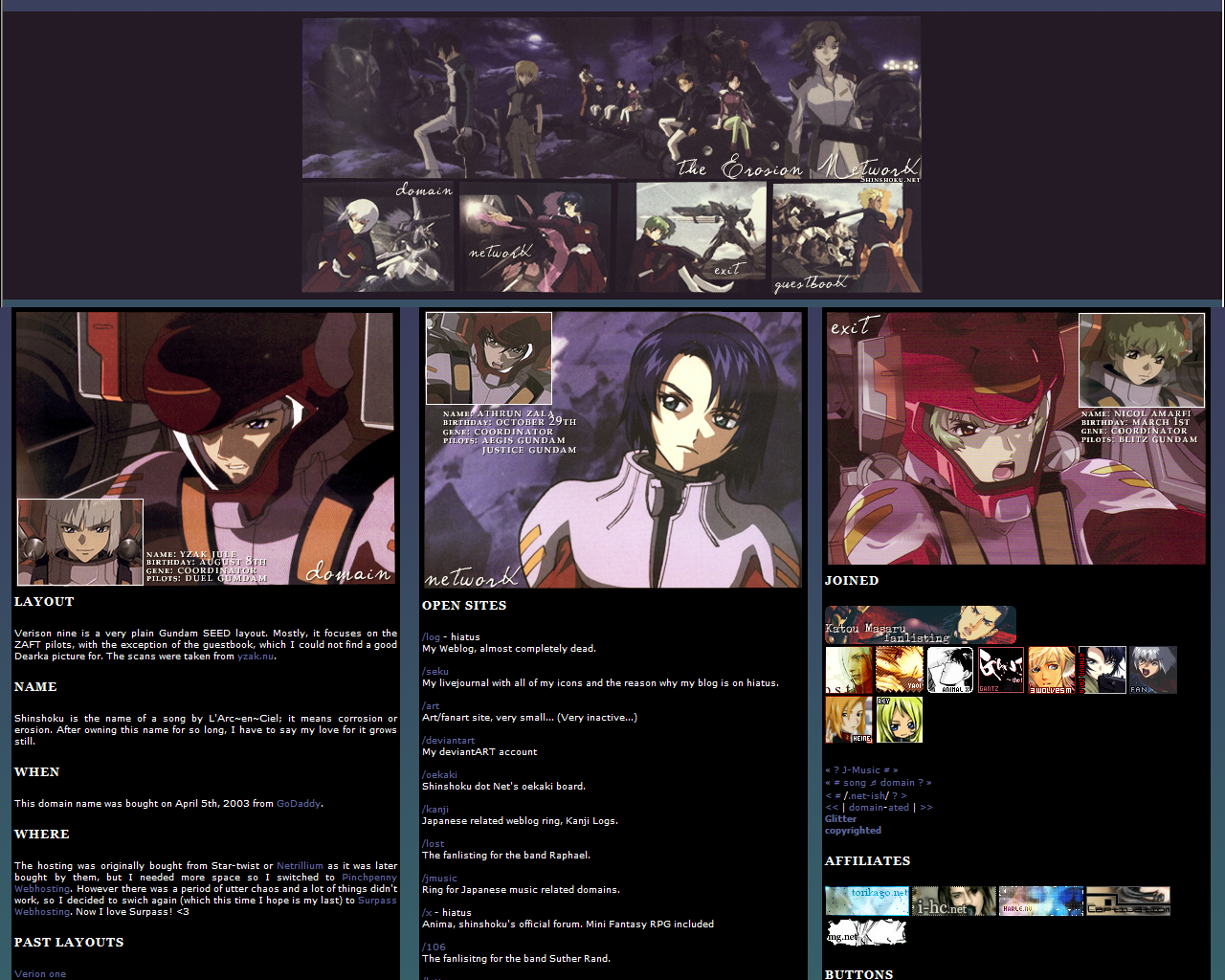Click the YAOI fanlisting icon
The height and width of the screenshot is (980, 1225).
900,670
